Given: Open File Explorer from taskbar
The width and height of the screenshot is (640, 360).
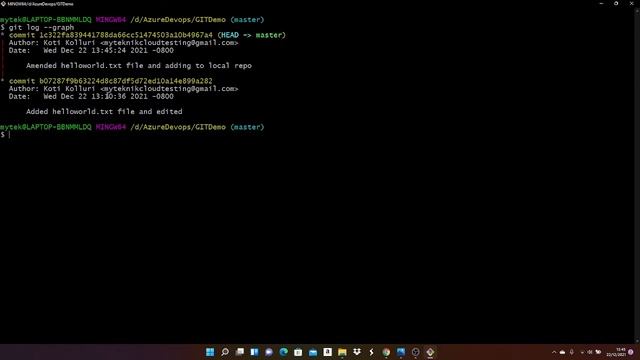Looking at the screenshot, I should point(342,352).
